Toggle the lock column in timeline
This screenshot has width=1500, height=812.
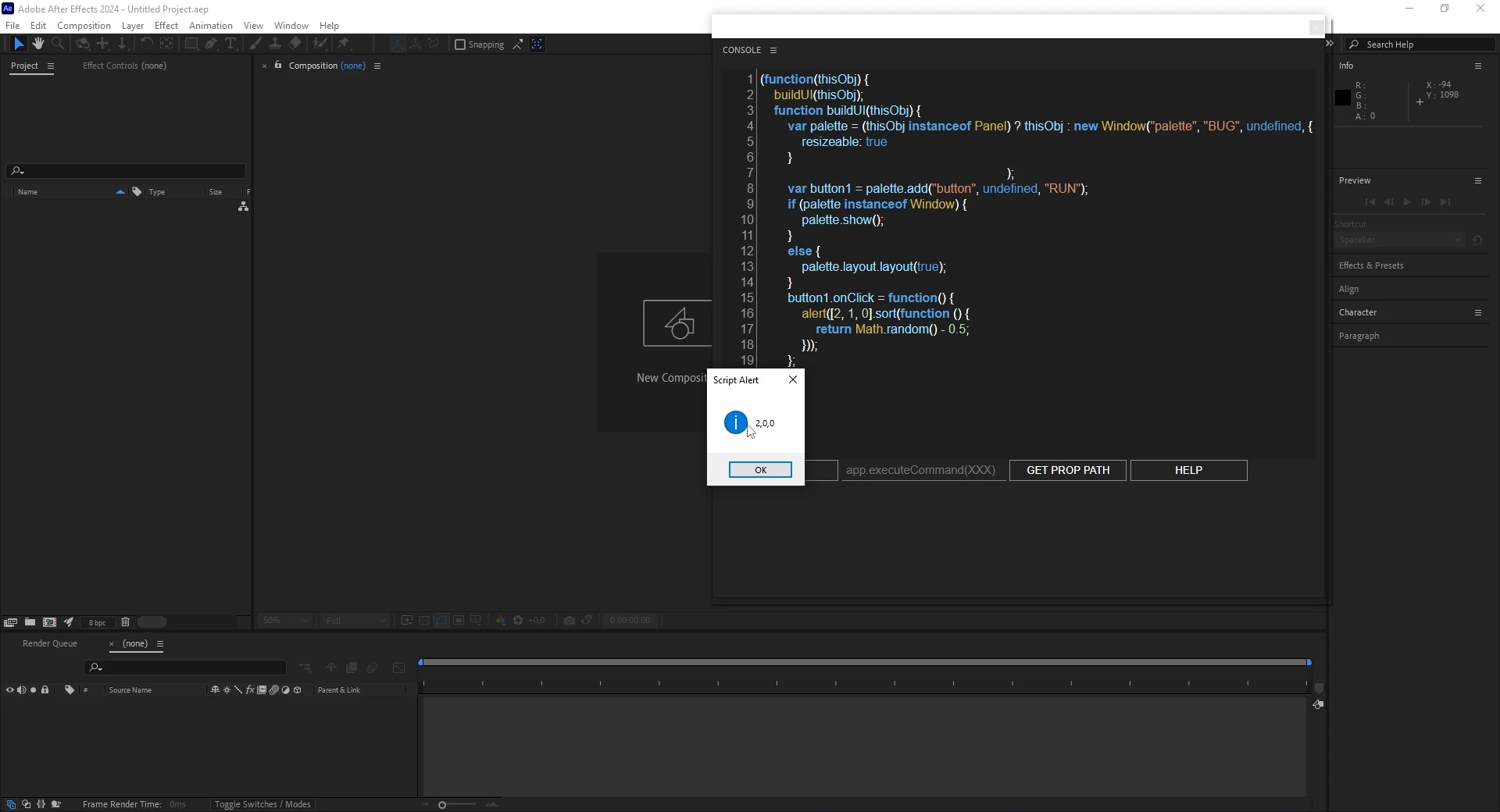[45, 690]
